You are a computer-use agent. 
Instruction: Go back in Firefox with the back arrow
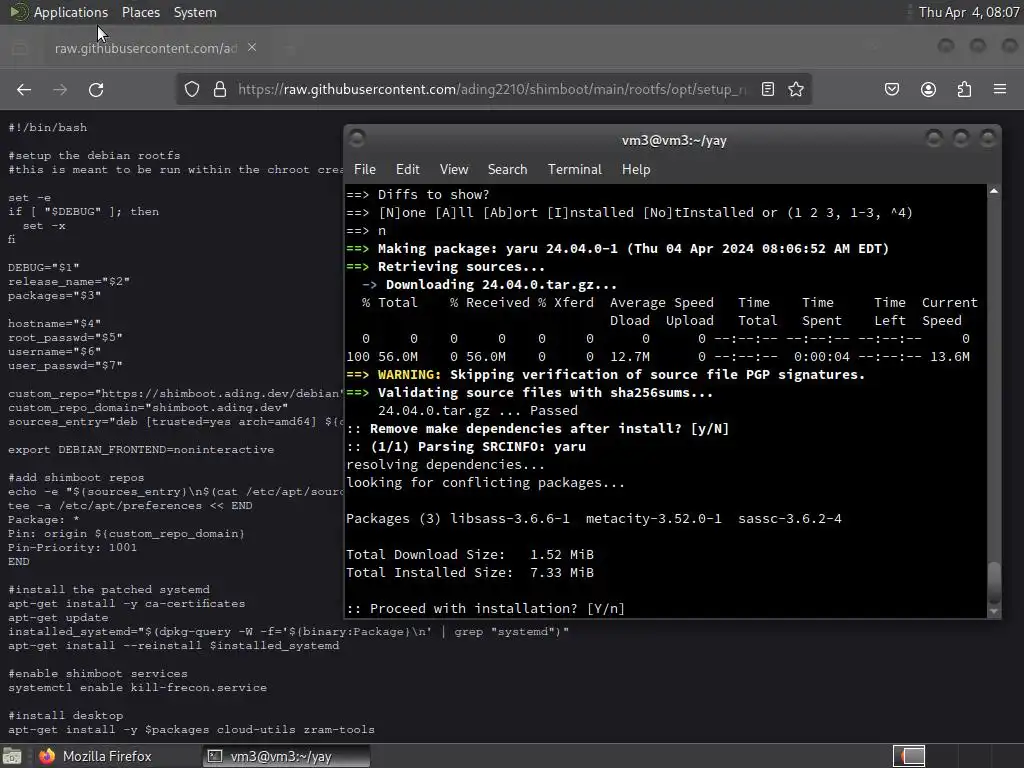click(x=24, y=89)
